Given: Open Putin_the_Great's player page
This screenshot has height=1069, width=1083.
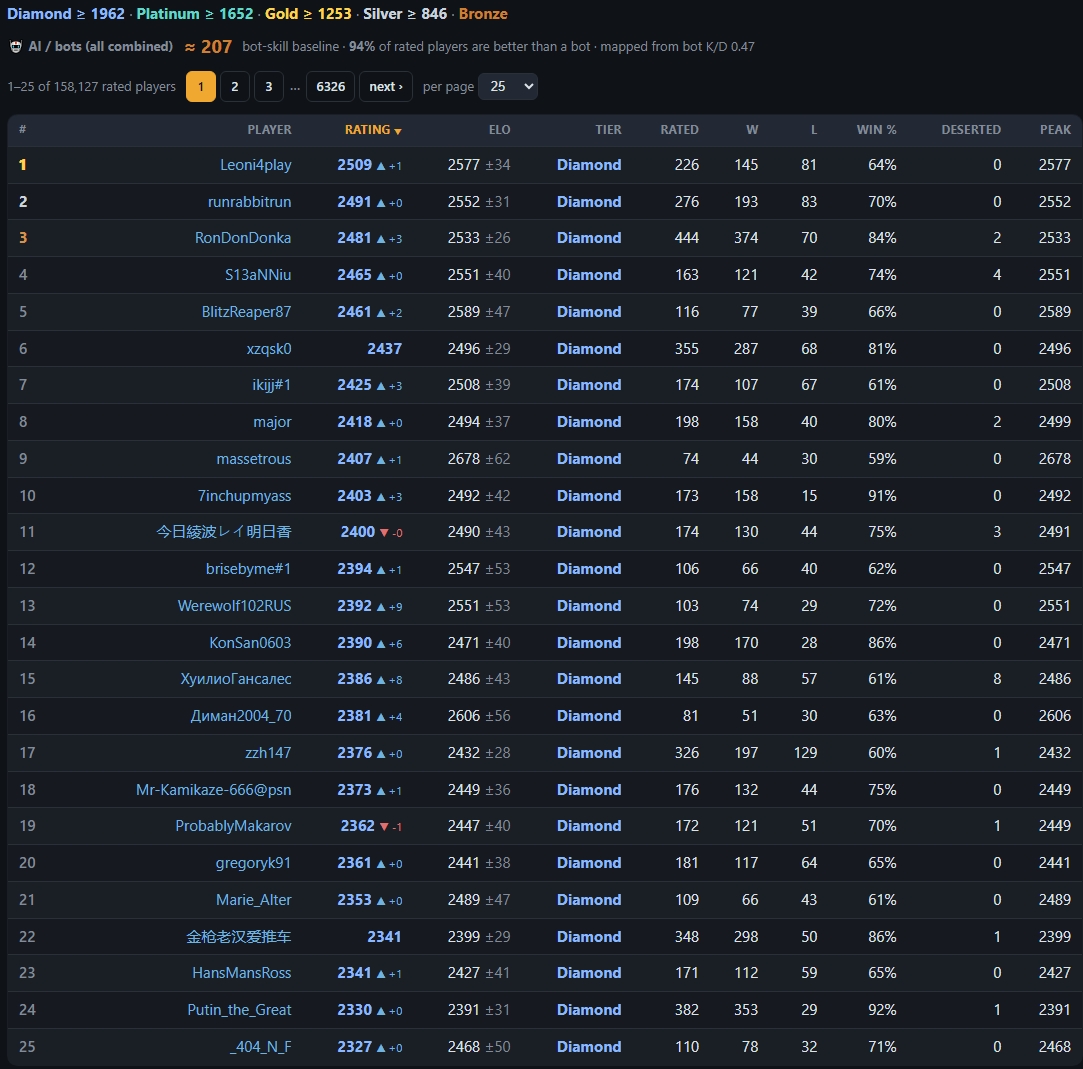Looking at the screenshot, I should (x=239, y=1010).
